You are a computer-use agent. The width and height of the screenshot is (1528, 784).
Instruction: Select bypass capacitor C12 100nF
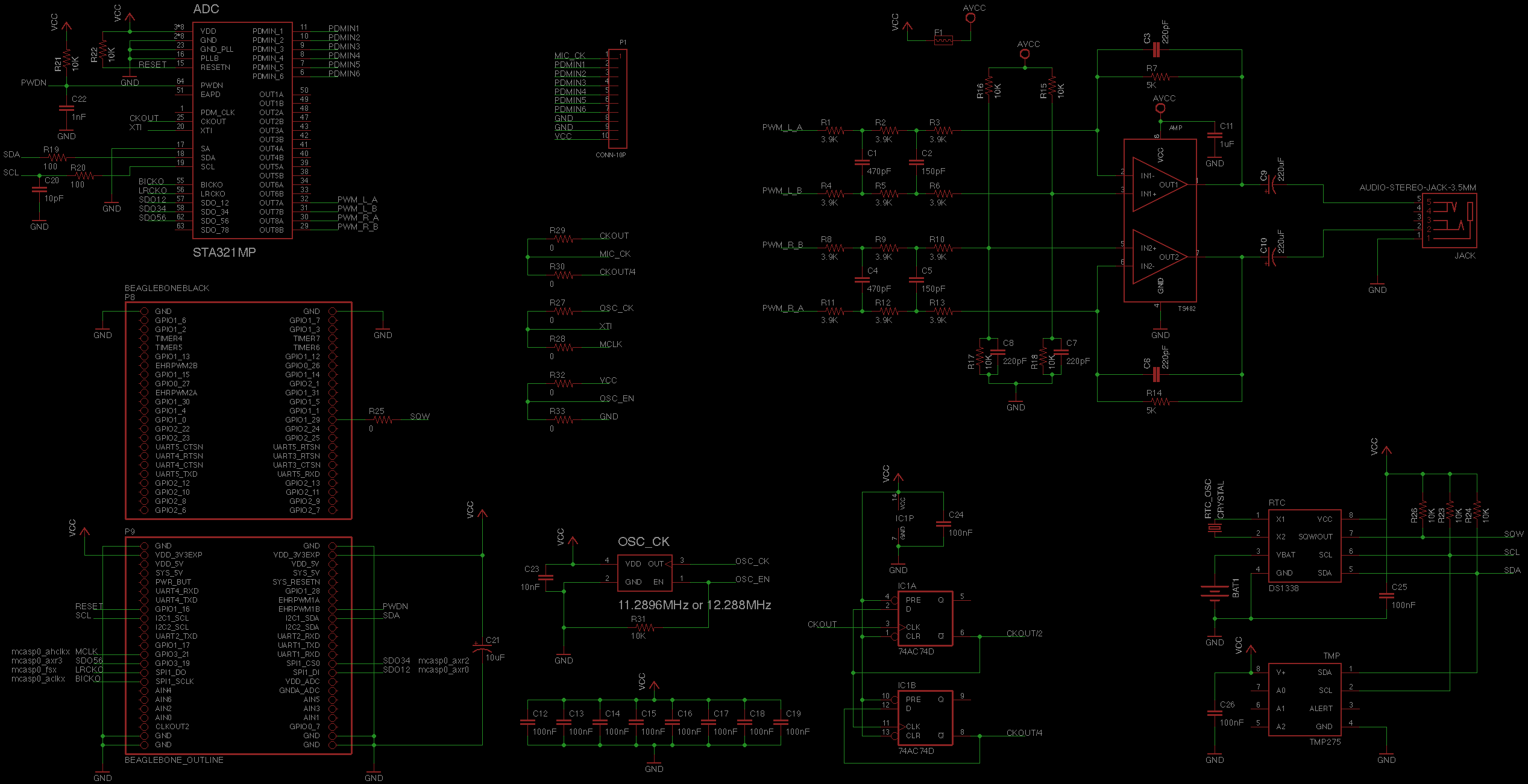pyautogui.click(x=527, y=722)
